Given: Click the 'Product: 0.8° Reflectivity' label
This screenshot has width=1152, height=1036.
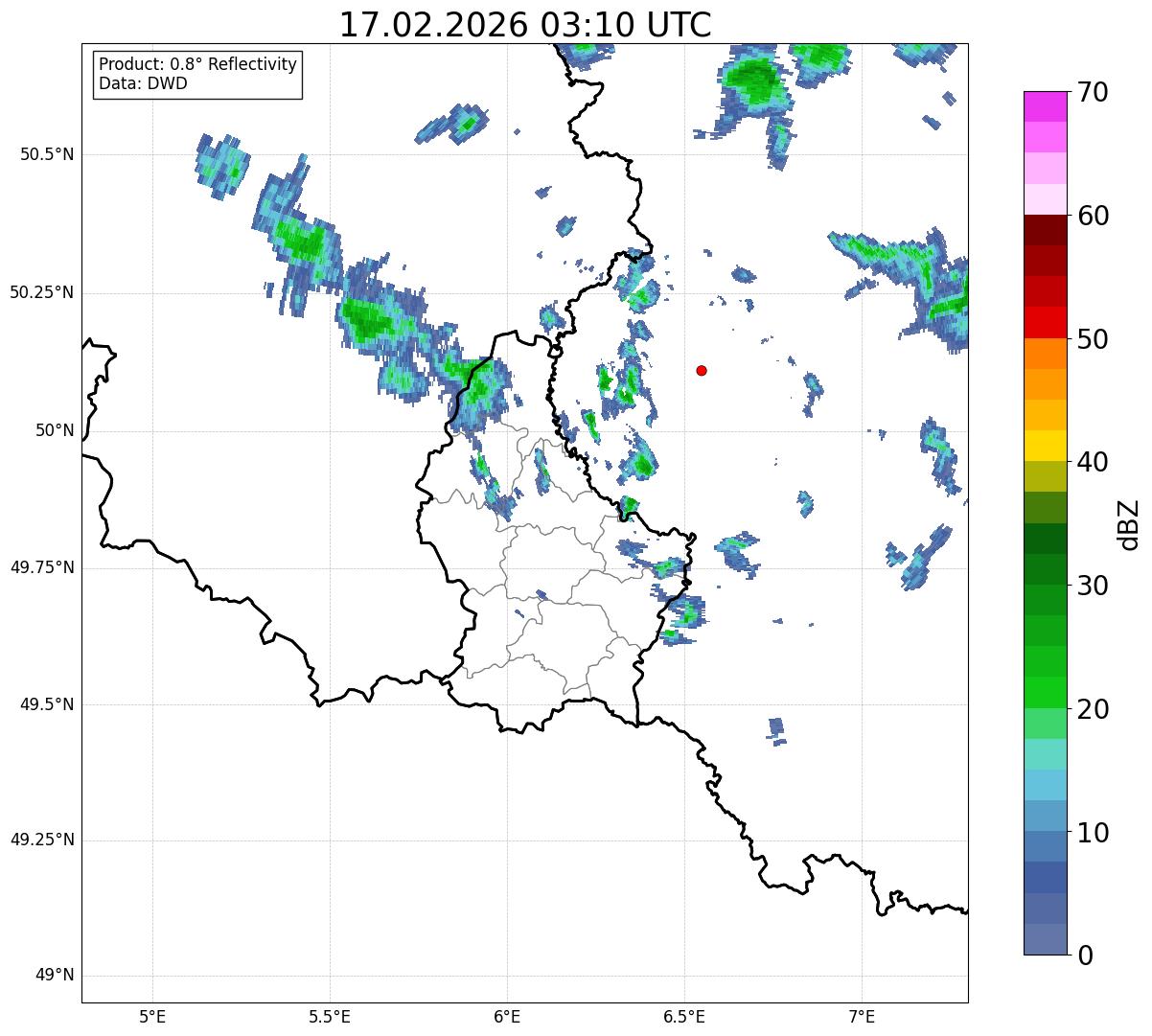Looking at the screenshot, I should coord(198,64).
